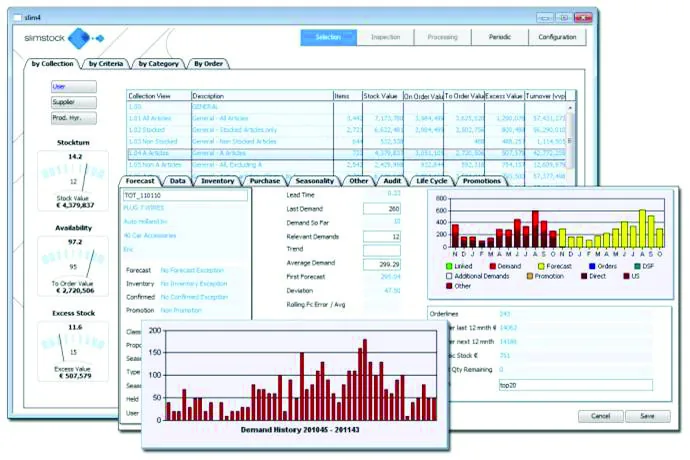Click the Average Demand field showing 299.29
This screenshot has height=460, width=690.
tap(382, 265)
